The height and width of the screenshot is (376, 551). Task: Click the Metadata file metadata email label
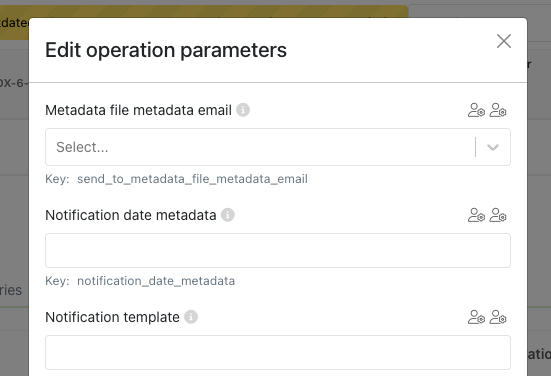tap(138, 110)
